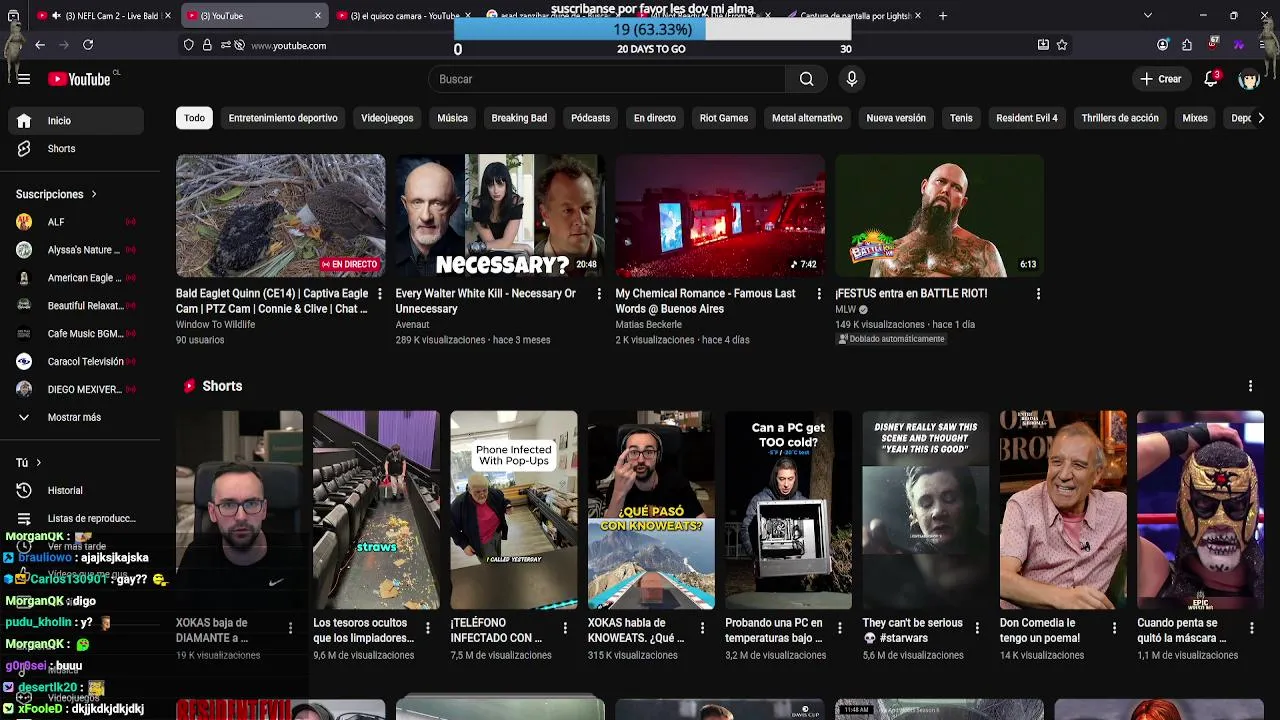
Task: Open a new browser tab with plus
Action: (x=943, y=15)
